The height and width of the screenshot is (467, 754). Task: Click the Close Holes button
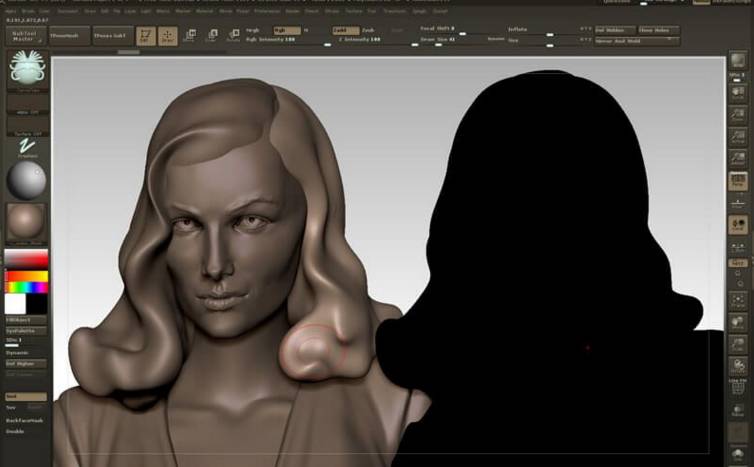click(659, 30)
